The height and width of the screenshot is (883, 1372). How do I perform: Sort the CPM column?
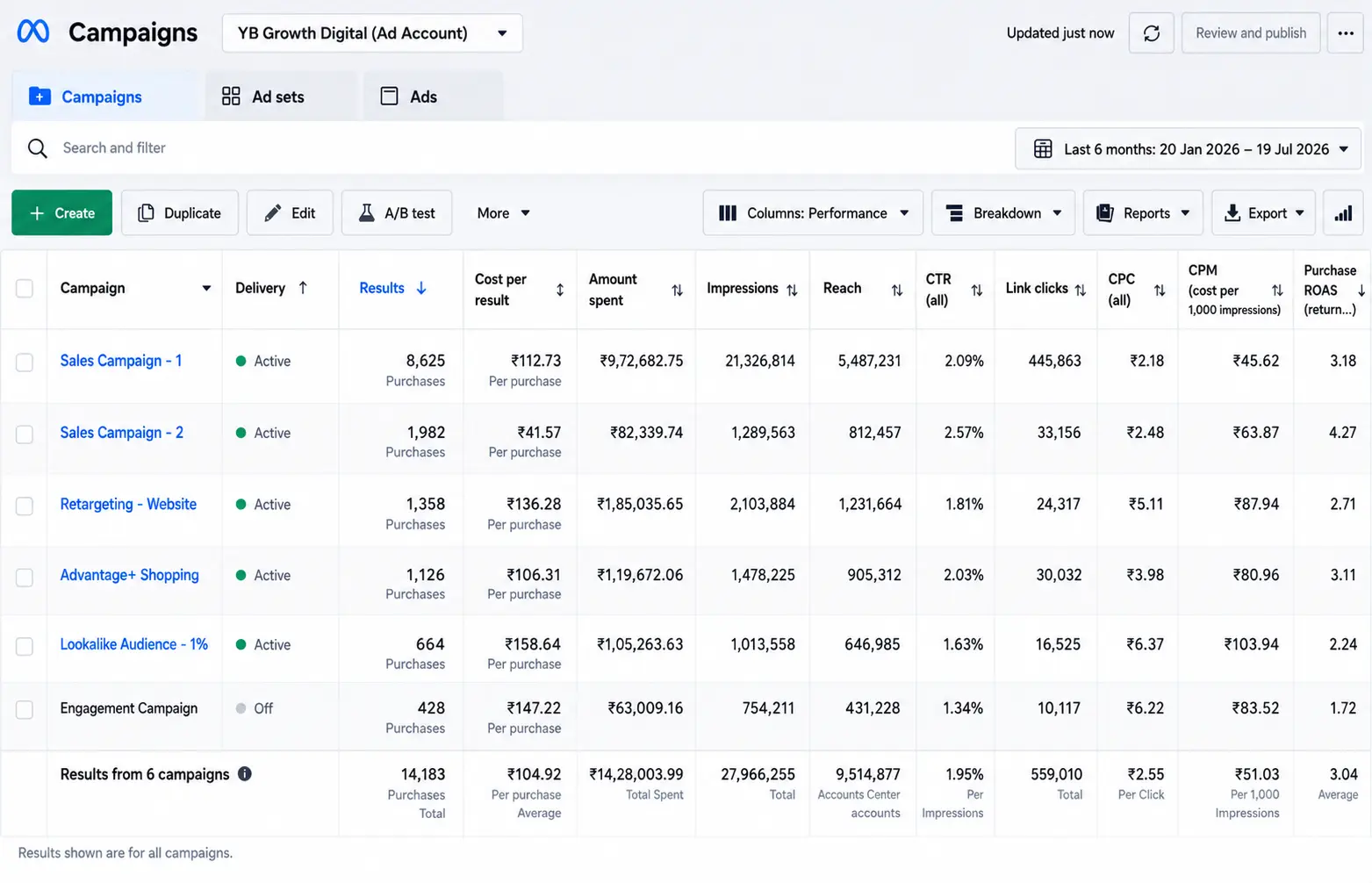click(1276, 290)
